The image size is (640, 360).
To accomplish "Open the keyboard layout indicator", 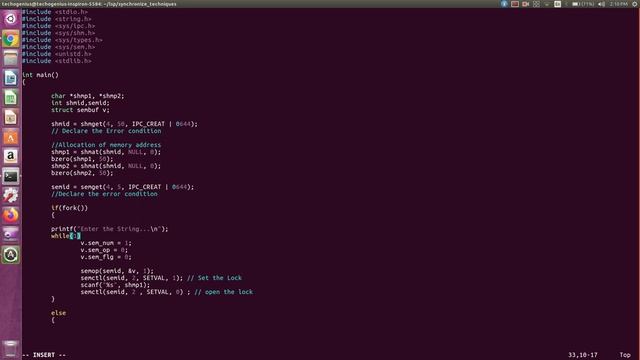I will (557, 4).
